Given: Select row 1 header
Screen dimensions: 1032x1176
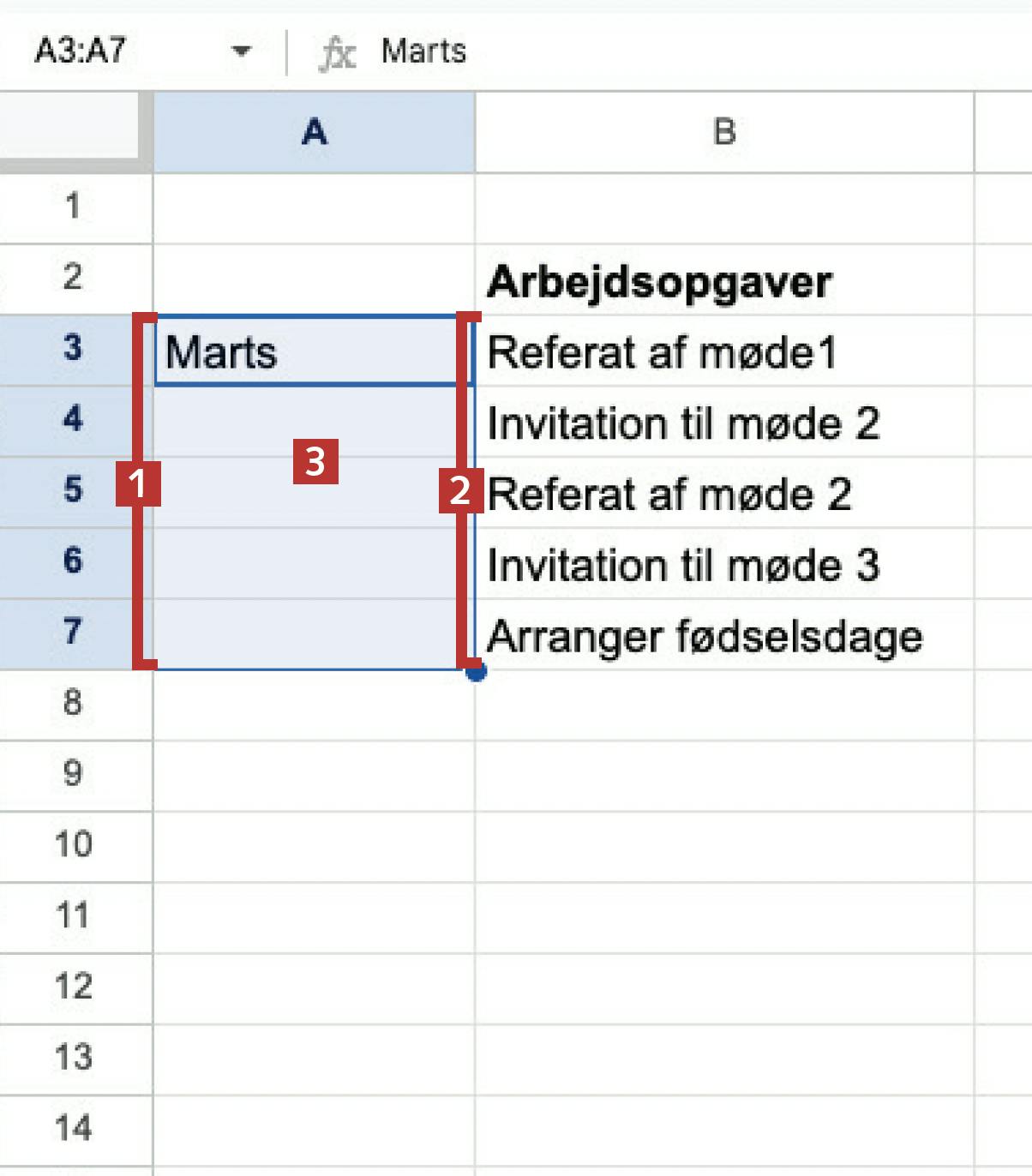Looking at the screenshot, I should point(73,207).
